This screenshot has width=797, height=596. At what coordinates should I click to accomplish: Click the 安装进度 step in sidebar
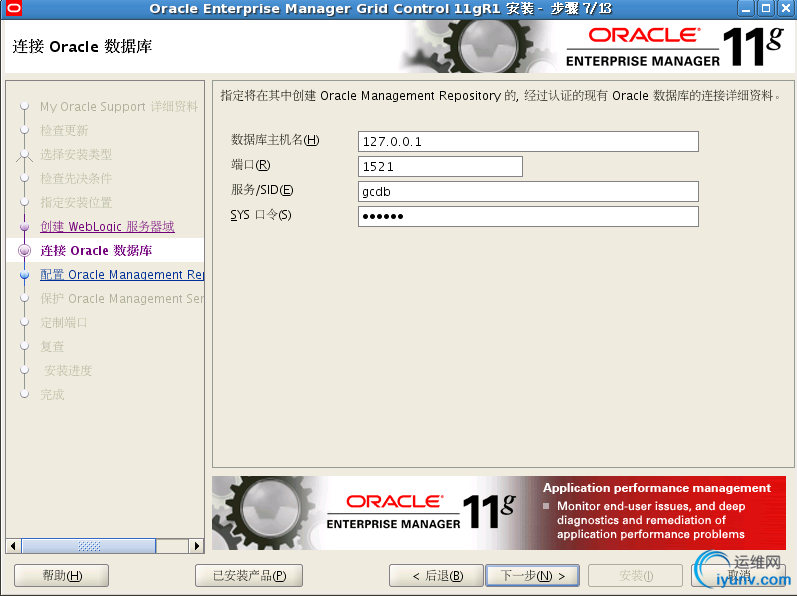click(x=68, y=370)
